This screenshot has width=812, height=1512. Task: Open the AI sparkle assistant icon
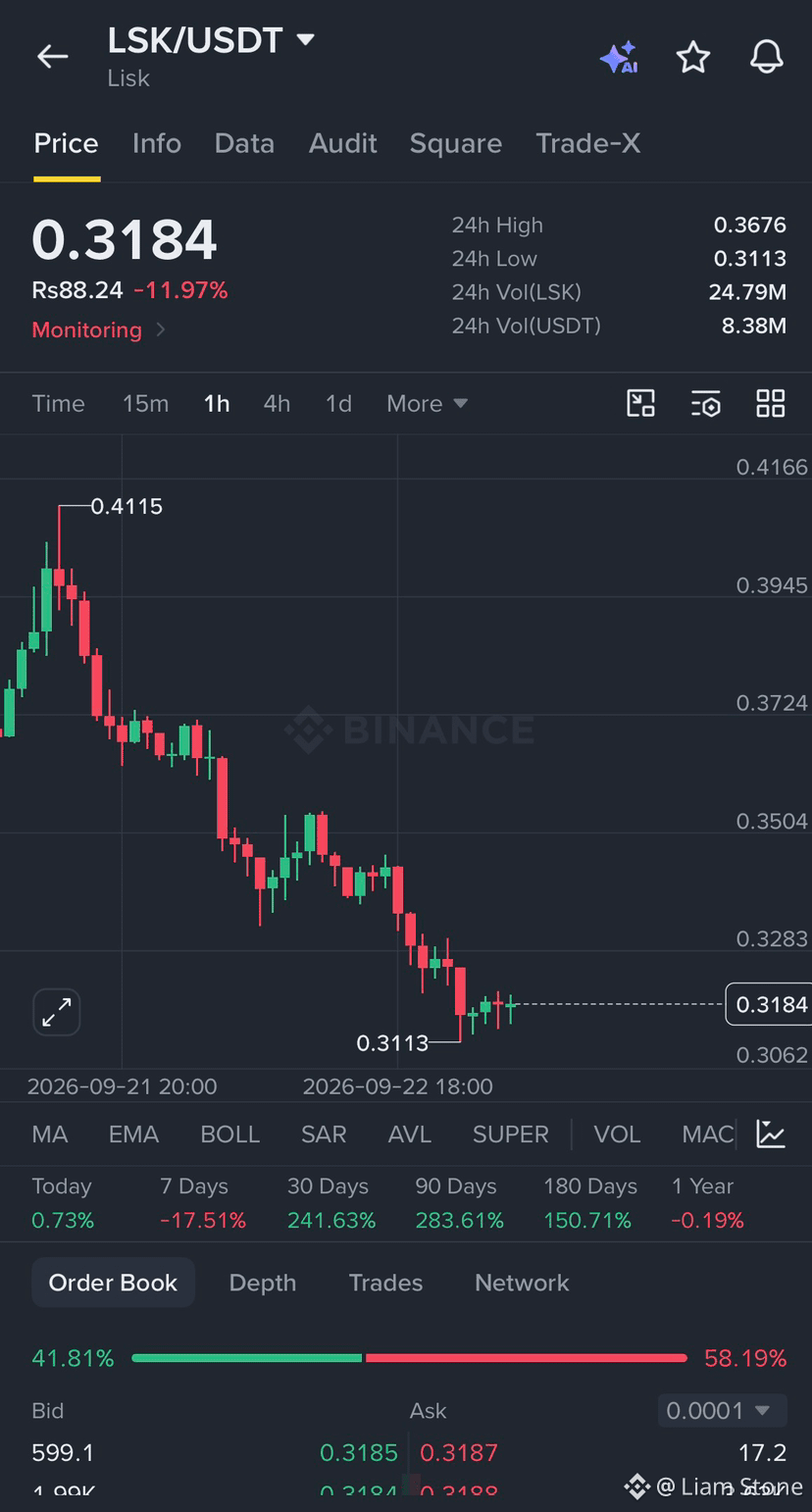click(619, 58)
